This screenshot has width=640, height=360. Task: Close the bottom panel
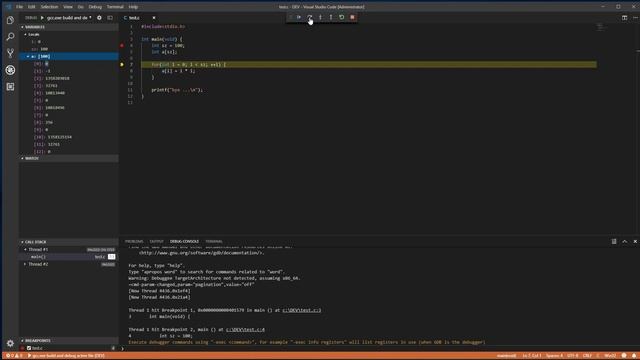635,242
